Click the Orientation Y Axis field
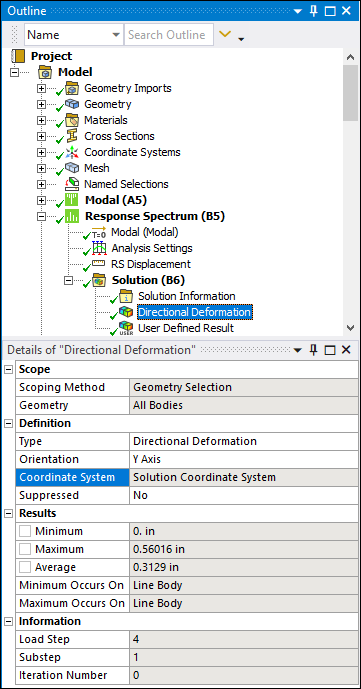 pyautogui.click(x=244, y=460)
